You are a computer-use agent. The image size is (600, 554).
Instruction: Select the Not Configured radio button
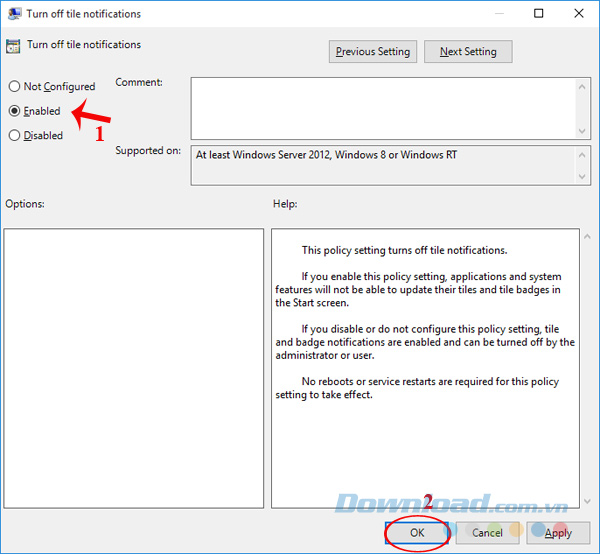(14, 86)
